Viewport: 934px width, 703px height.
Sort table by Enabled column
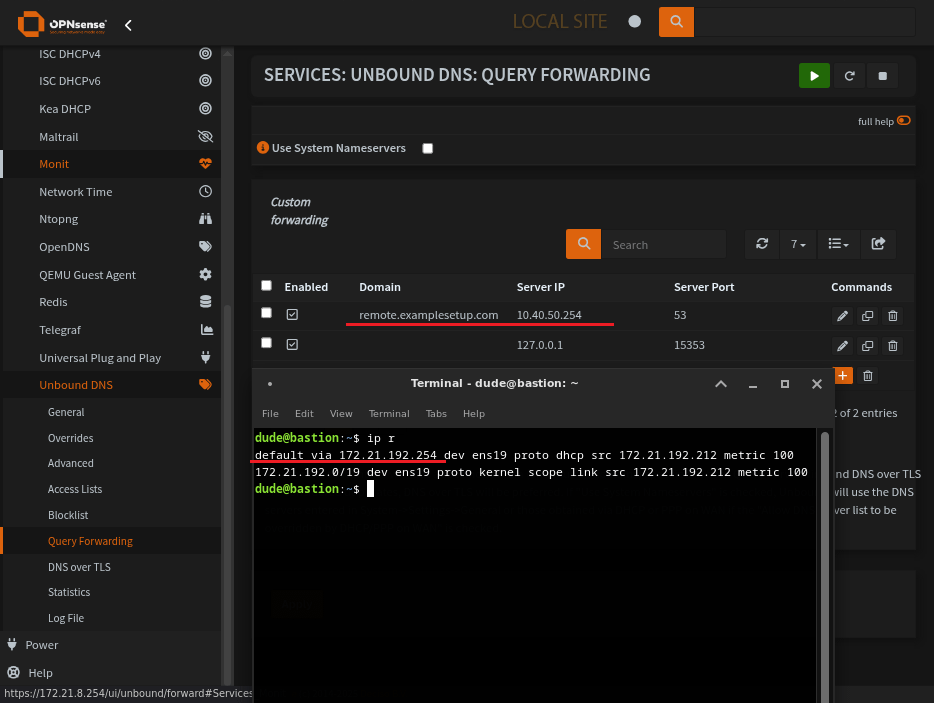pyautogui.click(x=306, y=287)
